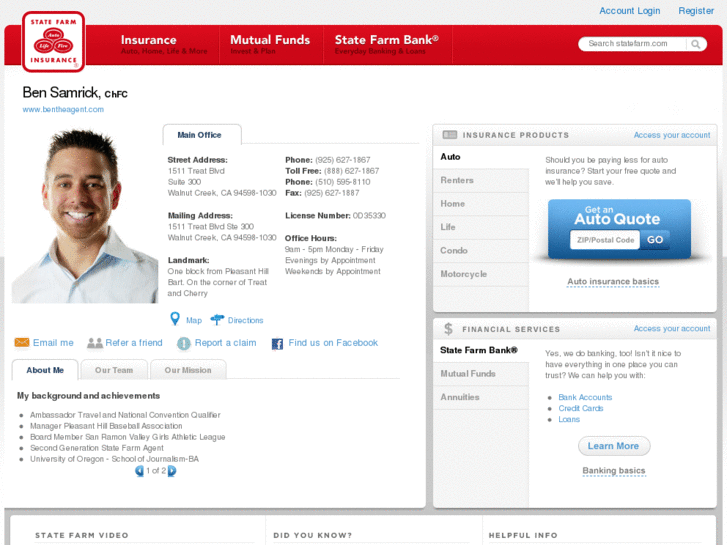This screenshot has width=727, height=545.
Task: Open the Insurance navigation menu
Action: [164, 45]
